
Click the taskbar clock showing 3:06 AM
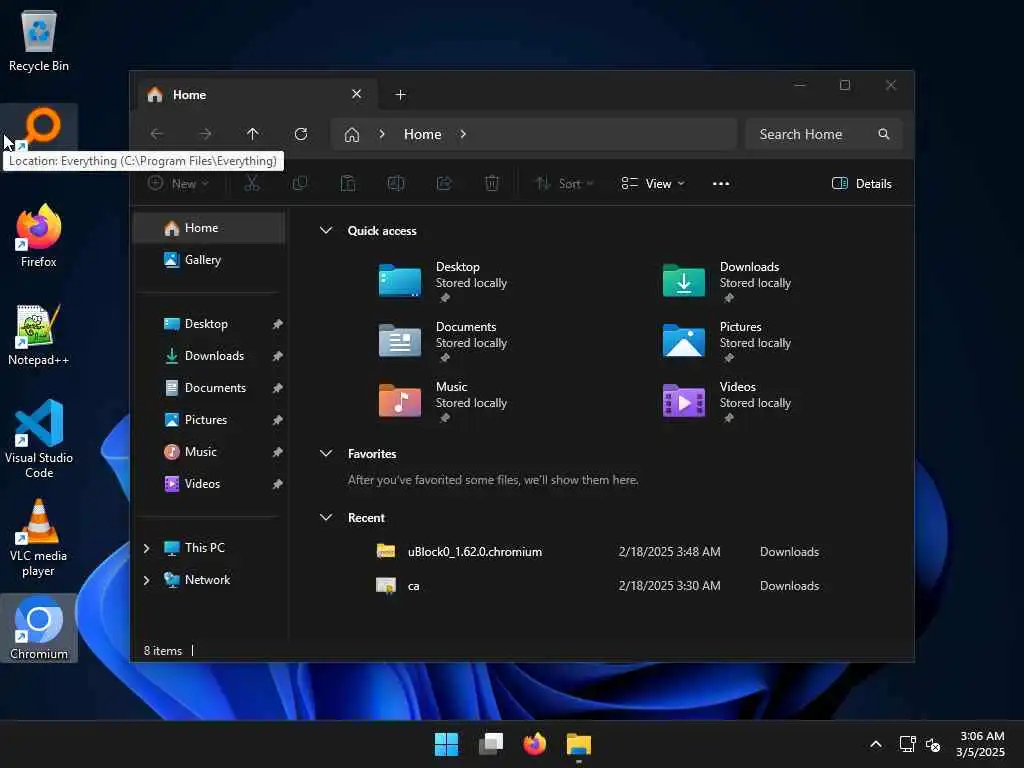pyautogui.click(x=981, y=744)
